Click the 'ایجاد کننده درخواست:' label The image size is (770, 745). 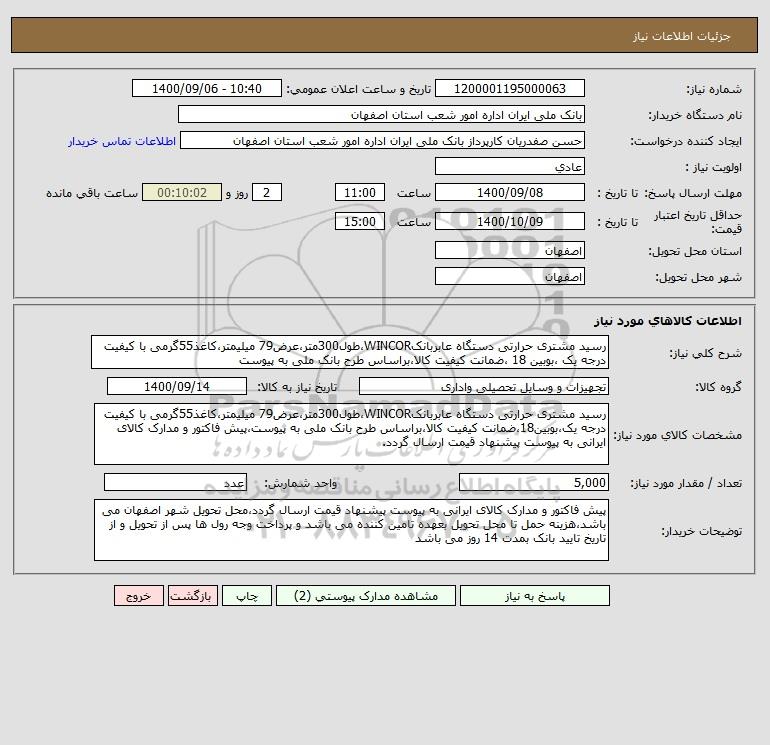click(686, 141)
